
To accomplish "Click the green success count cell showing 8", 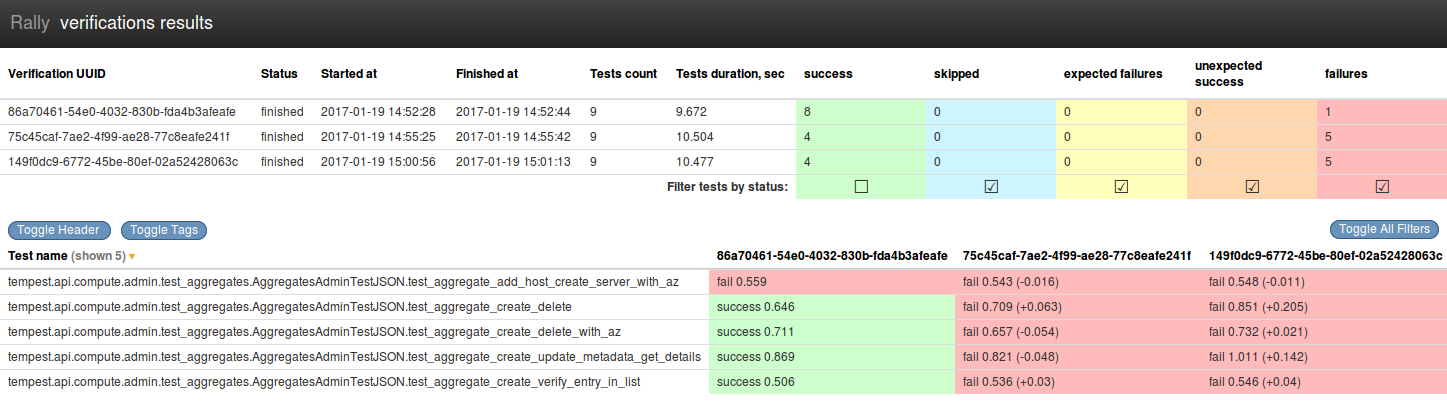I will pyautogui.click(x=860, y=112).
